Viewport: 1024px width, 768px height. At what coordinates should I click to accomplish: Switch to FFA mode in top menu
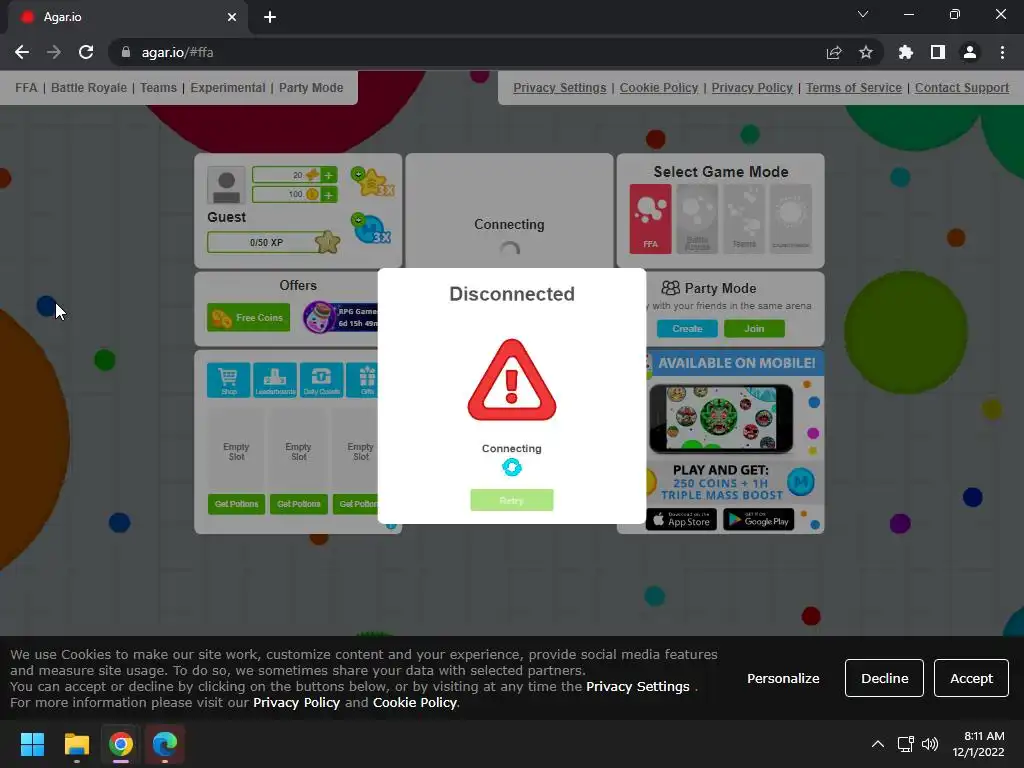(x=26, y=88)
